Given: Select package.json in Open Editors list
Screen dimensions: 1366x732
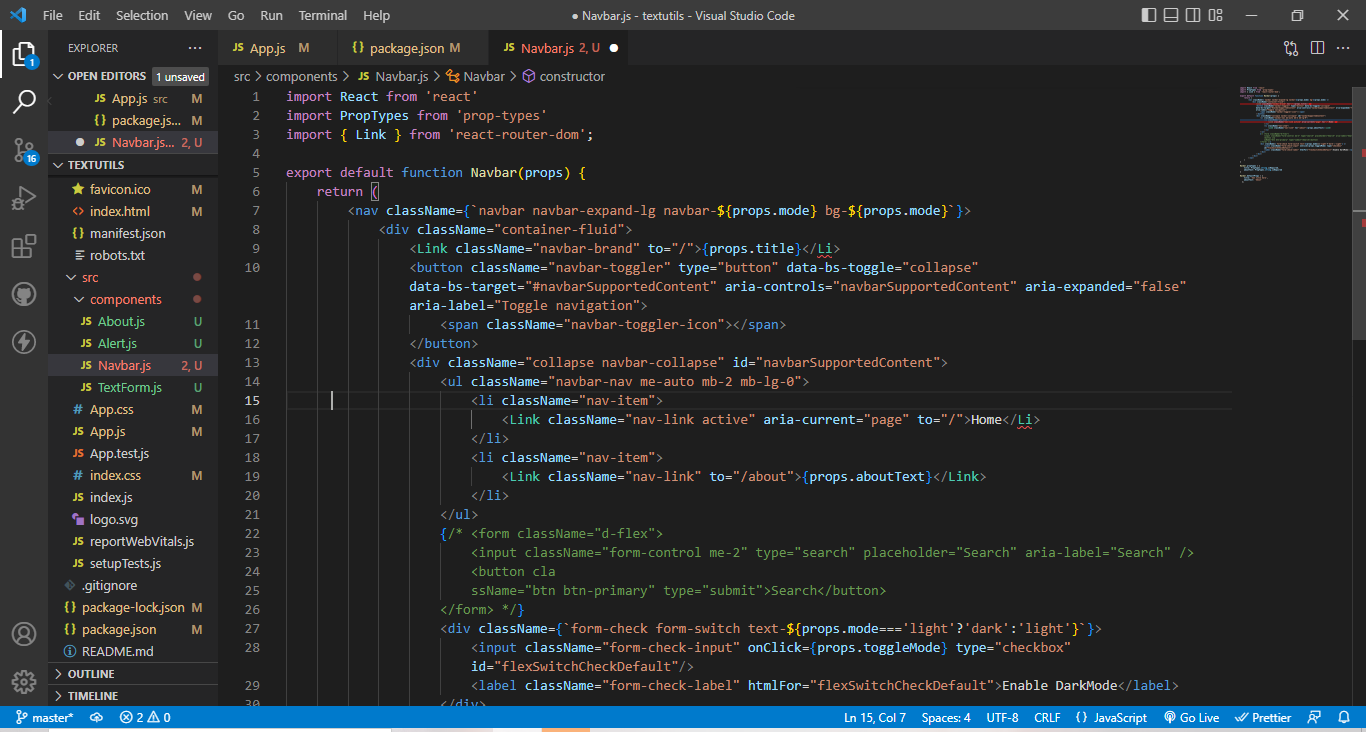Looking at the screenshot, I should [x=133, y=120].
